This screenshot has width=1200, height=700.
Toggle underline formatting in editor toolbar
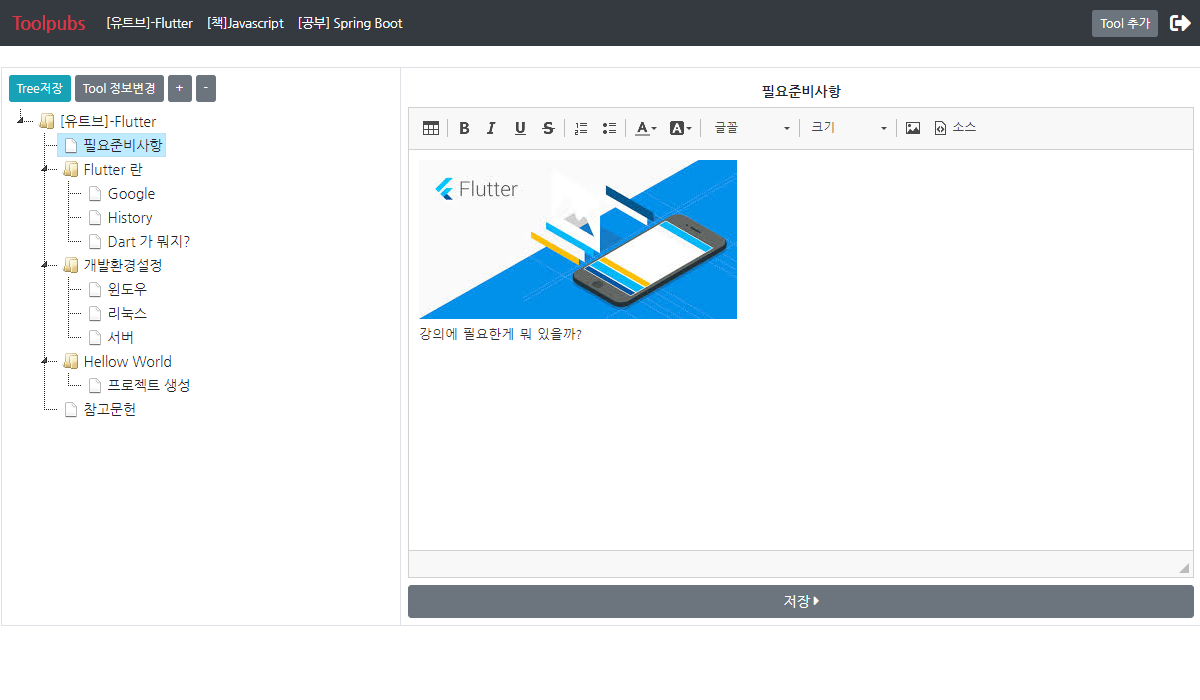tap(520, 128)
